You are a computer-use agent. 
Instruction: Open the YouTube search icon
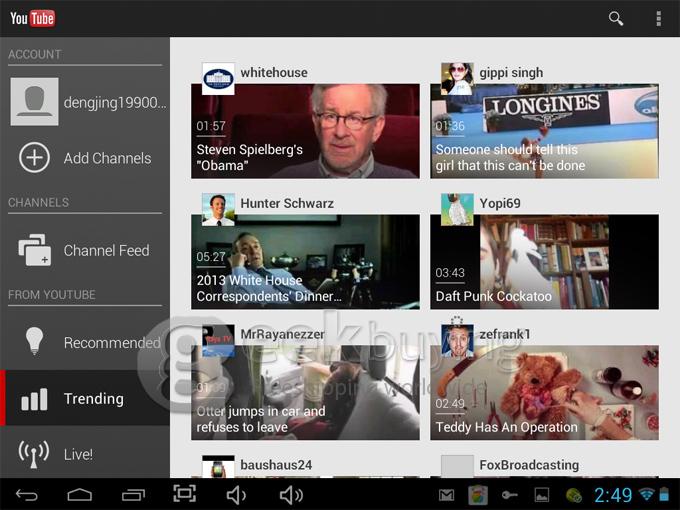click(616, 19)
